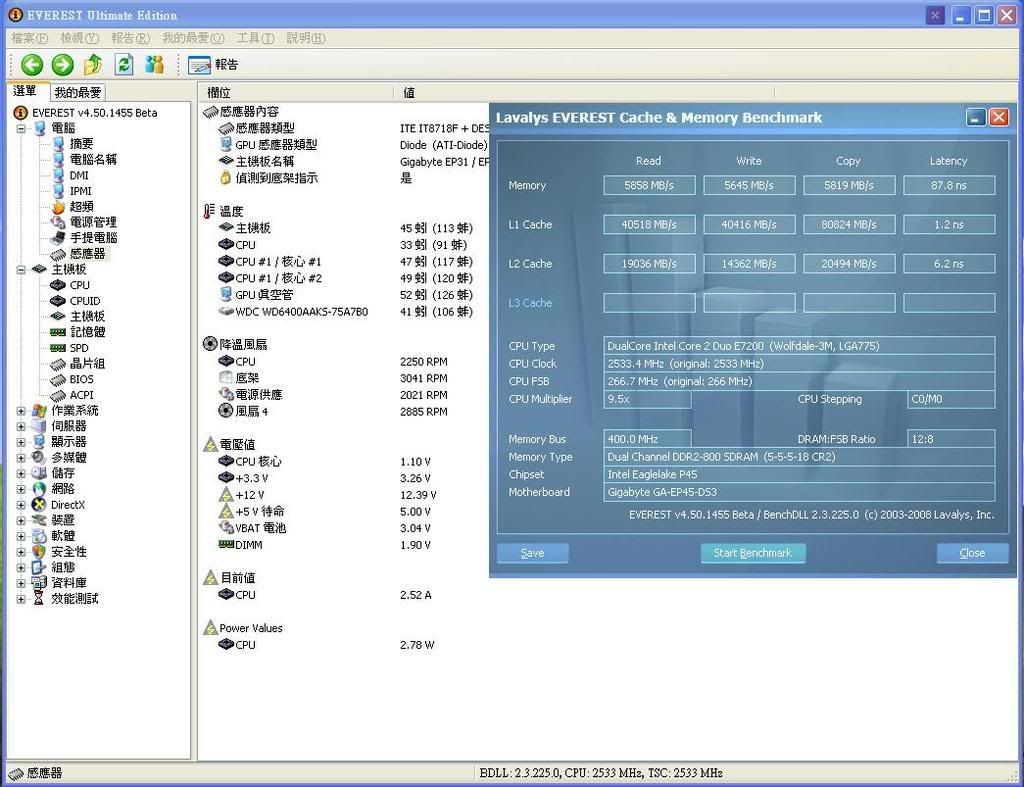Select the 手提電腦 laptop icon in tree
This screenshot has width=1024, height=787.
[x=58, y=238]
